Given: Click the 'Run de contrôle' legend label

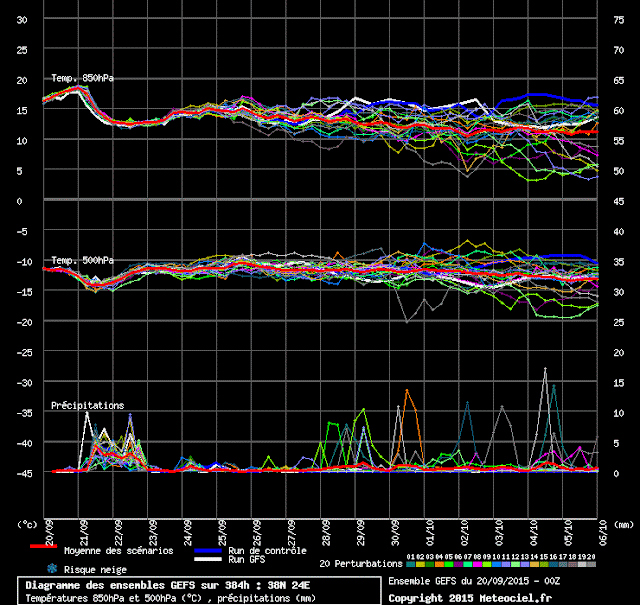Looking at the screenshot, I should coord(267,551).
